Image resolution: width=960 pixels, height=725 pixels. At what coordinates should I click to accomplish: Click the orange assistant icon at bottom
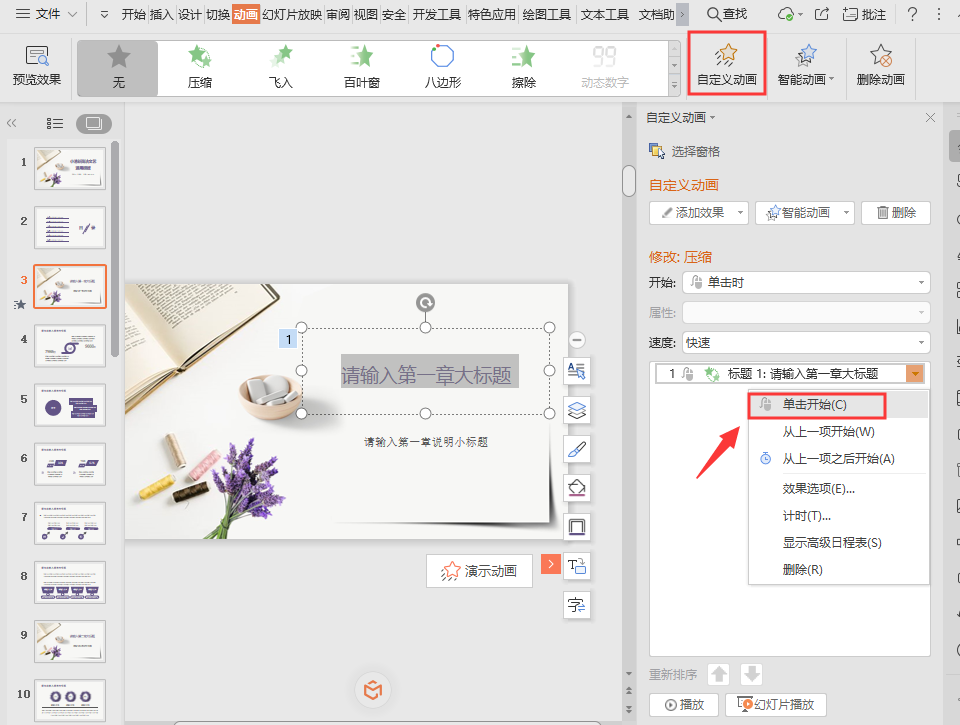pyautogui.click(x=373, y=690)
